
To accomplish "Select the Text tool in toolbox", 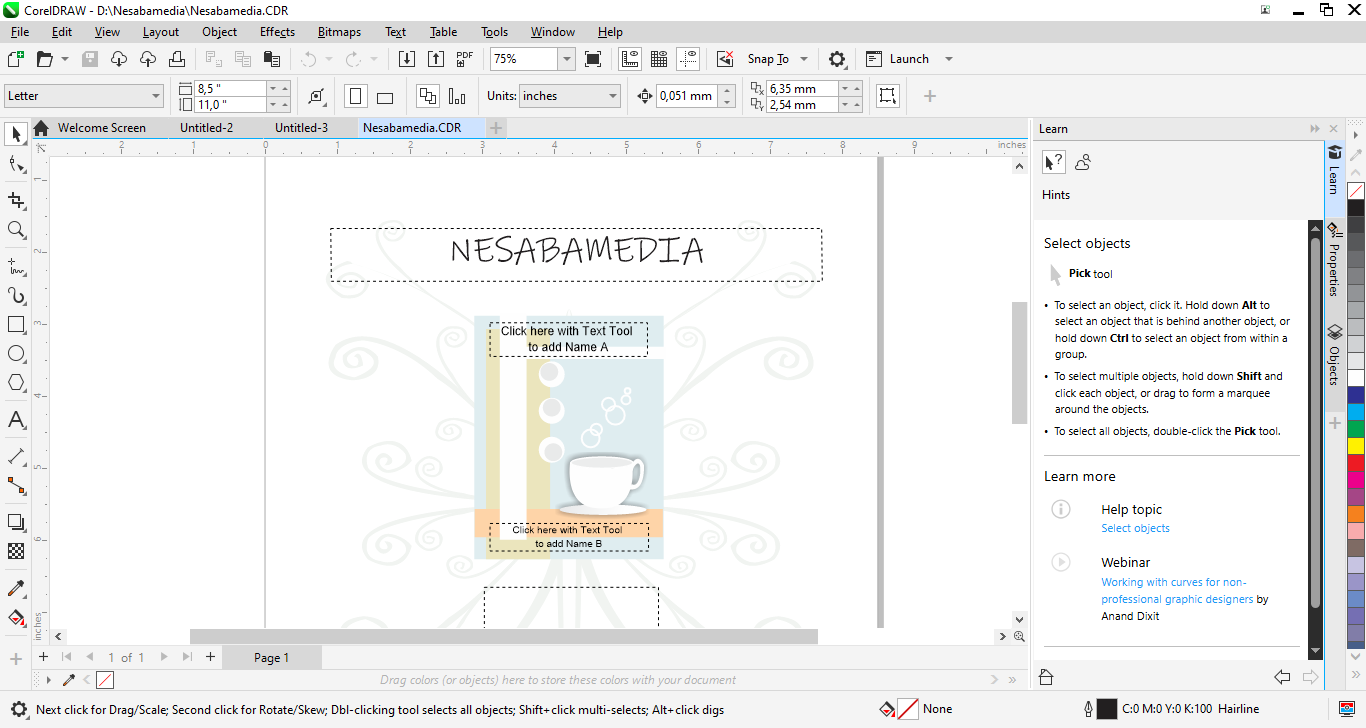I will [x=16, y=420].
